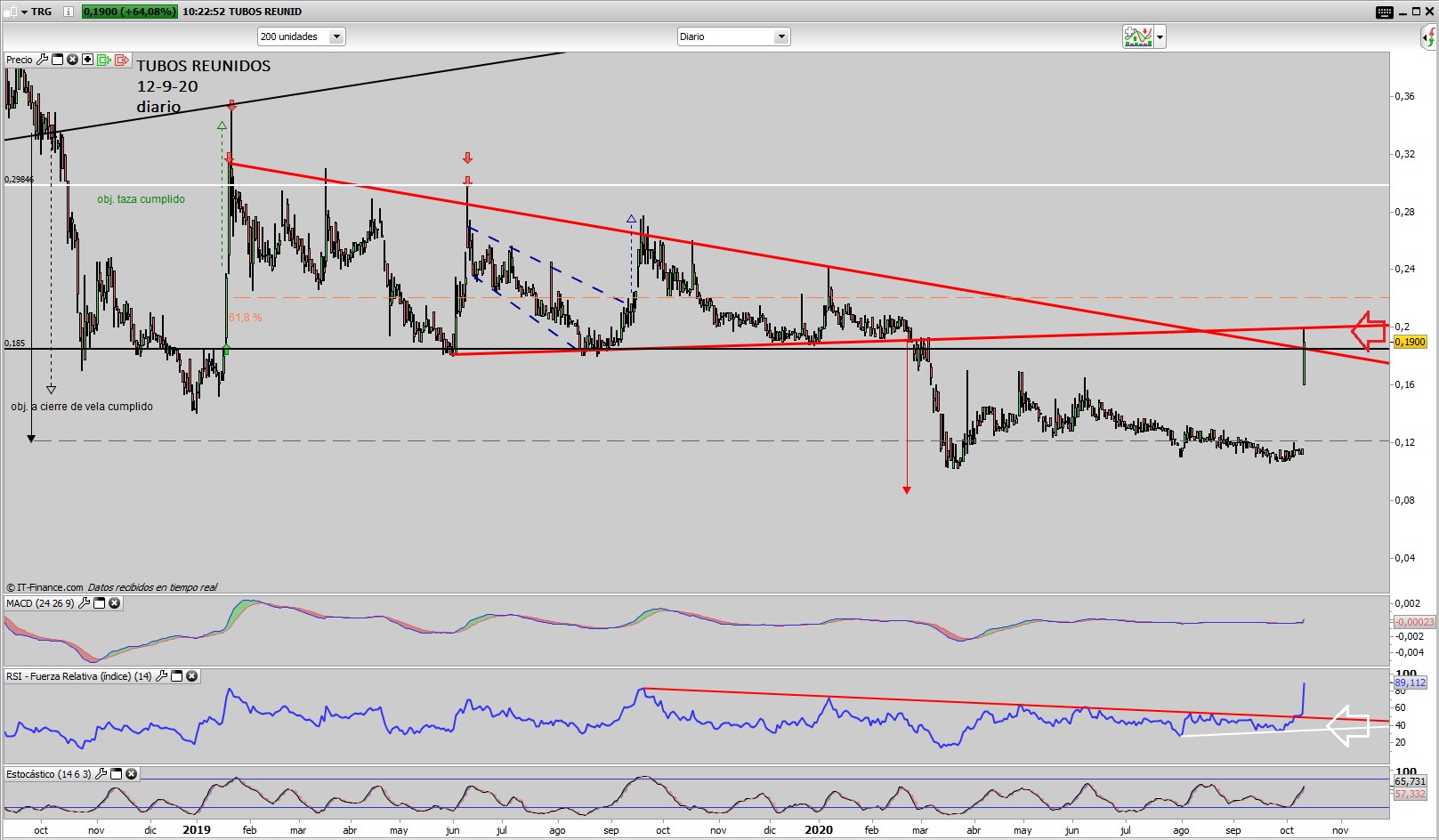The height and width of the screenshot is (840, 1439).
Task: Click the 0,29846 level label
Action: tap(20, 180)
